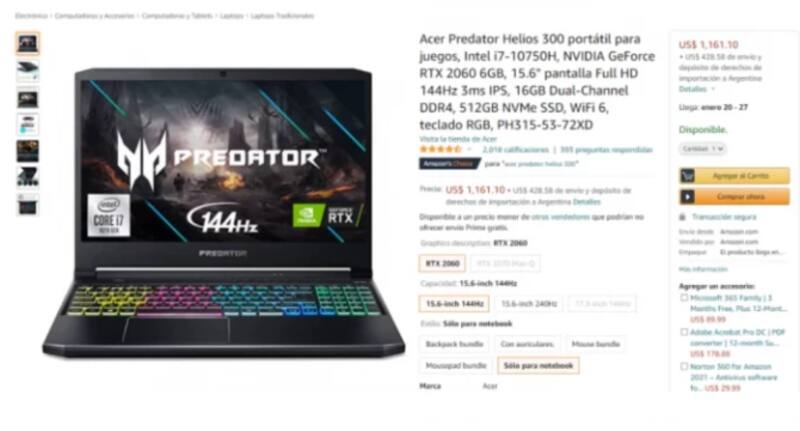Select the last product thumbnail image
The width and height of the screenshot is (800, 431).
pyautogui.click(x=28, y=205)
